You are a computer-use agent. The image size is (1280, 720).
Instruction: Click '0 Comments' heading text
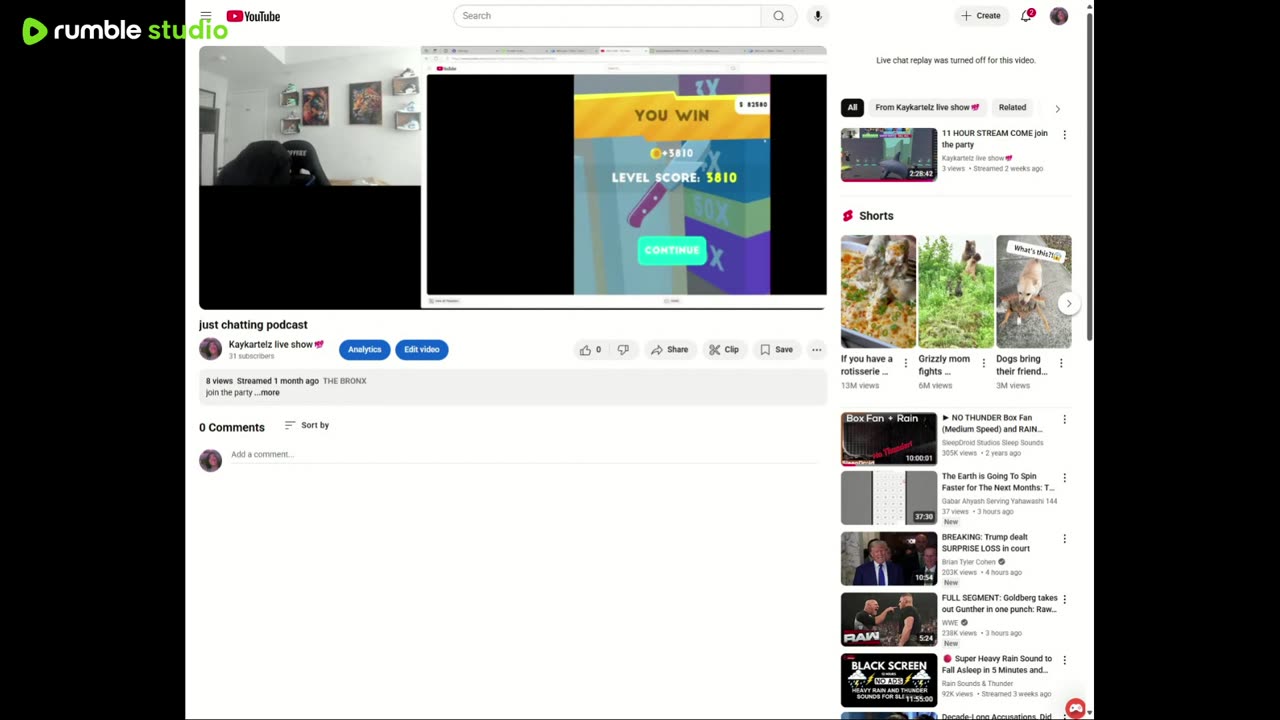click(x=232, y=427)
